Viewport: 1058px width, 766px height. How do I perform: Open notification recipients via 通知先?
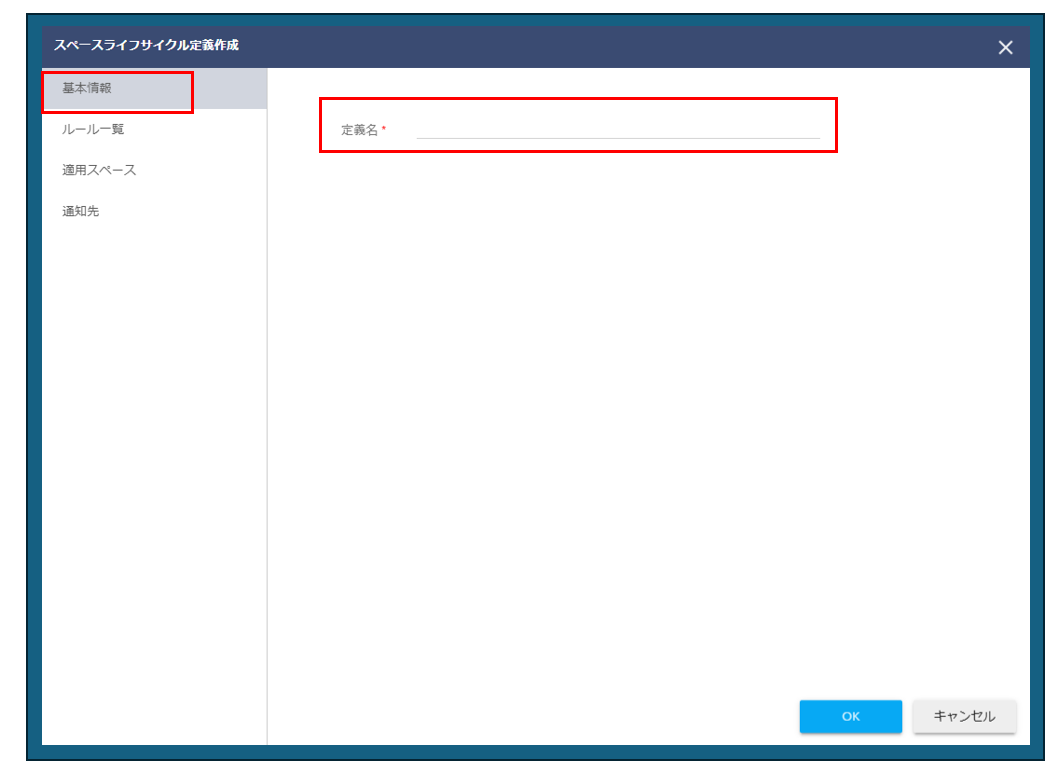click(81, 211)
